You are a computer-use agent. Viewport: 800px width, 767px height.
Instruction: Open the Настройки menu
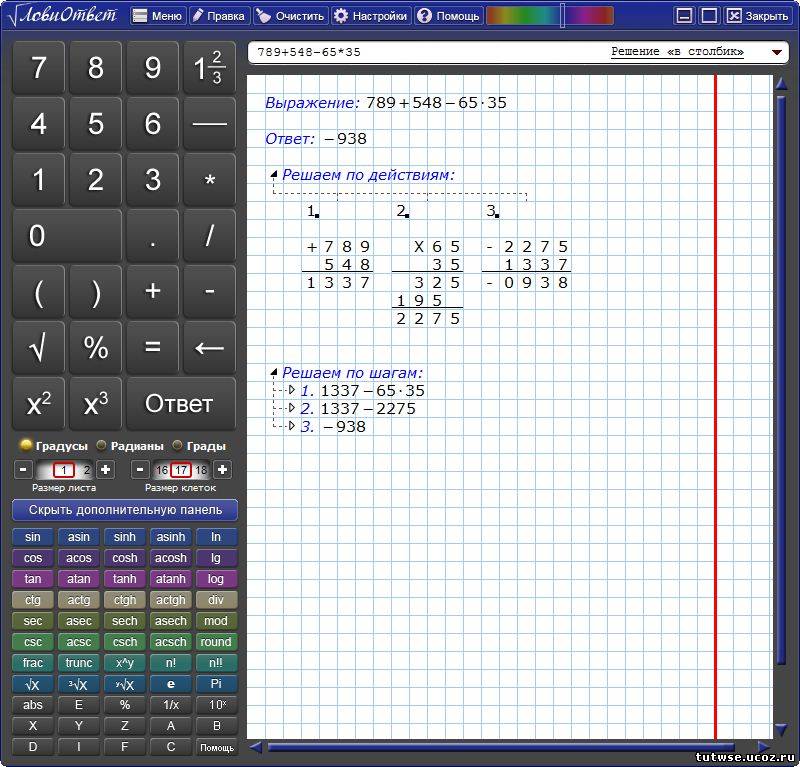[371, 16]
